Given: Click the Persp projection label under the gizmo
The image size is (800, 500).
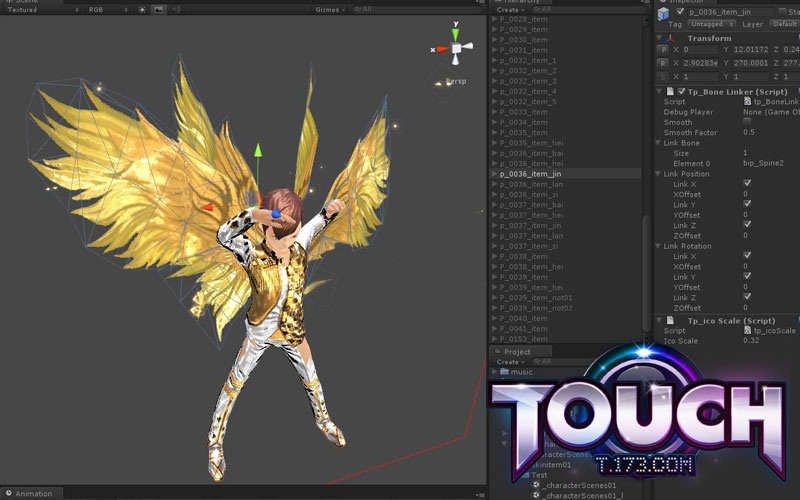Looking at the screenshot, I should pos(456,81).
